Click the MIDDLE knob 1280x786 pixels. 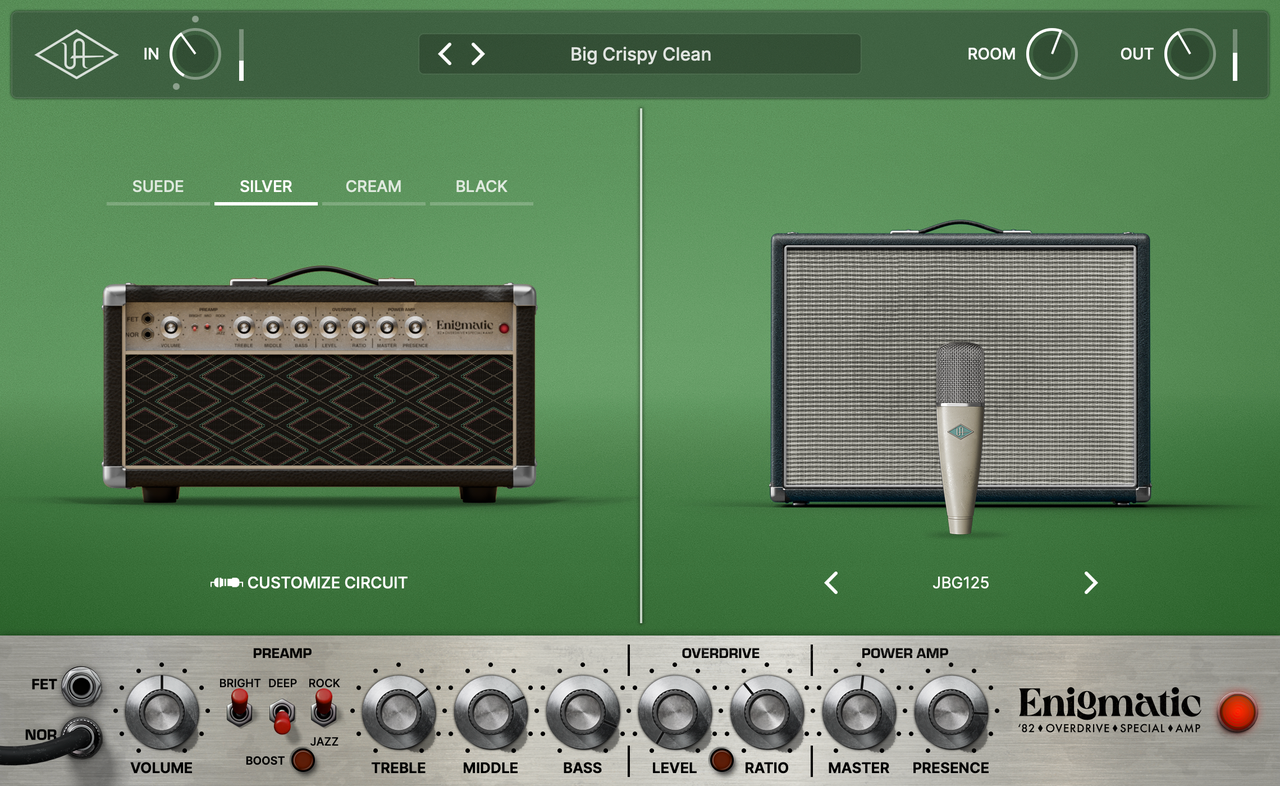click(x=491, y=713)
